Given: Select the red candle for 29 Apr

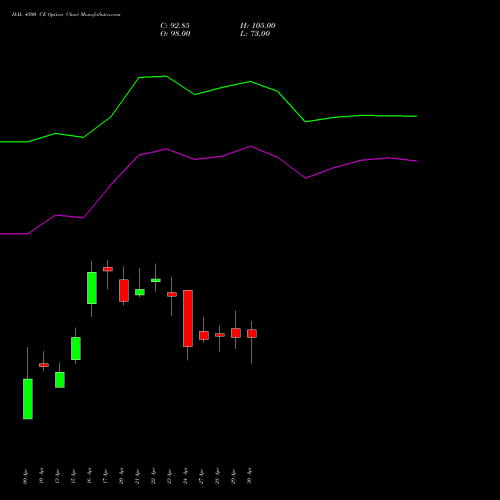Looking at the screenshot, I should 236,333.
